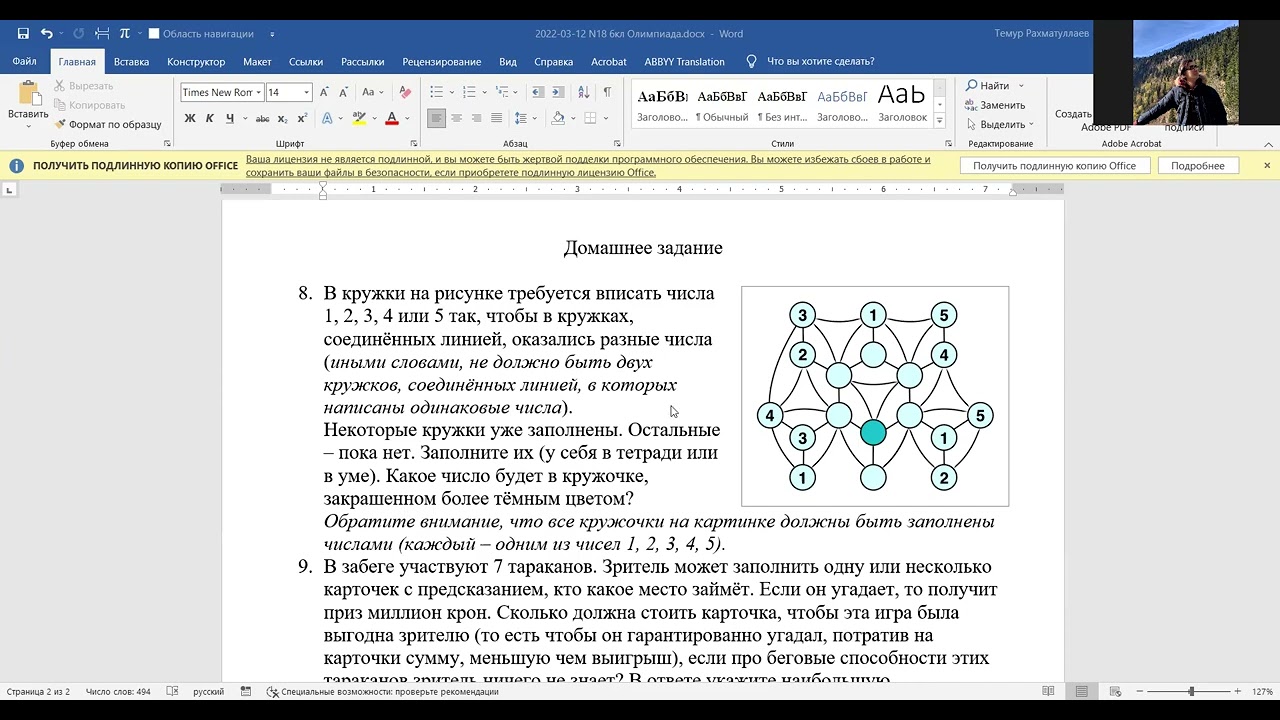Open text effects glowing A icon
This screenshot has height=720, width=1280.
(x=327, y=118)
